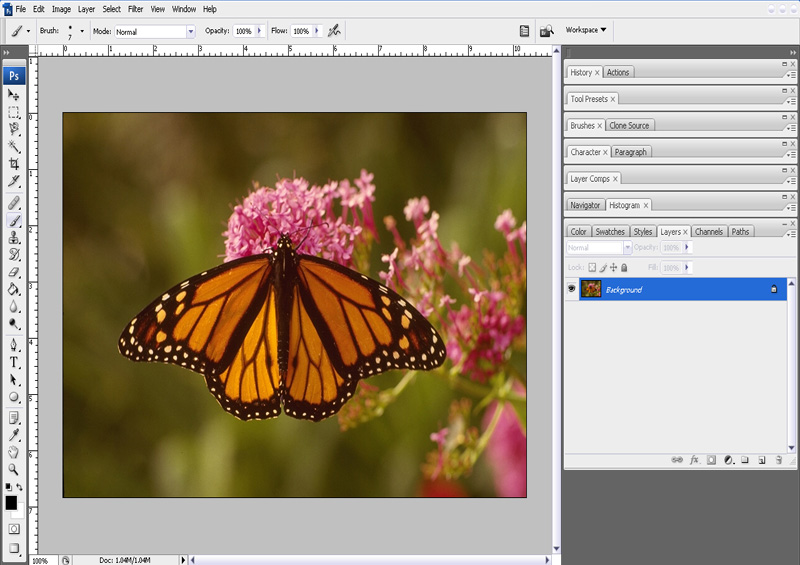
Task: Select the Dodge tool
Action: (x=14, y=324)
